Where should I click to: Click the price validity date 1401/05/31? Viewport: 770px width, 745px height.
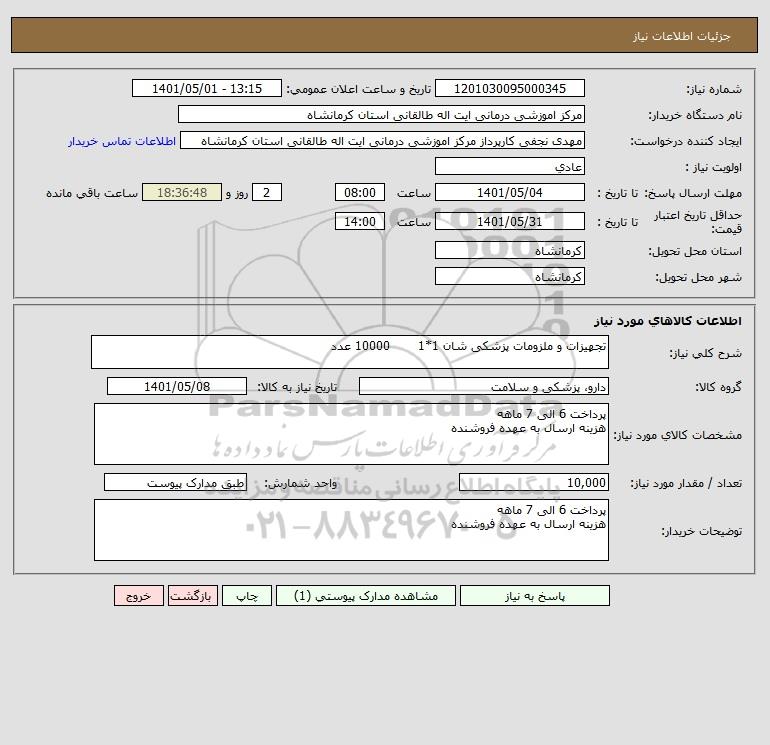coord(510,221)
